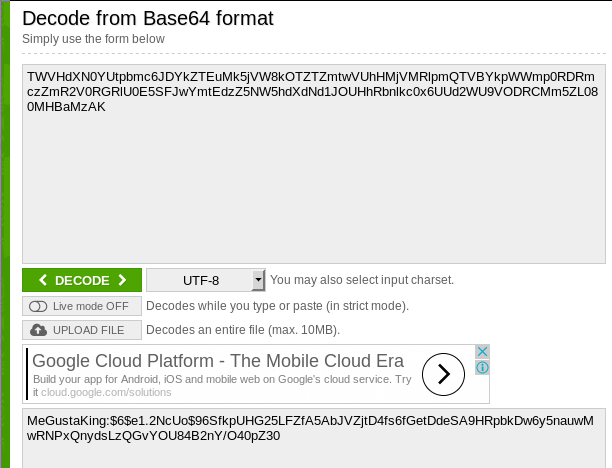The image size is (612, 468).
Task: Click the circular arrow on the ad
Action: coord(443,374)
